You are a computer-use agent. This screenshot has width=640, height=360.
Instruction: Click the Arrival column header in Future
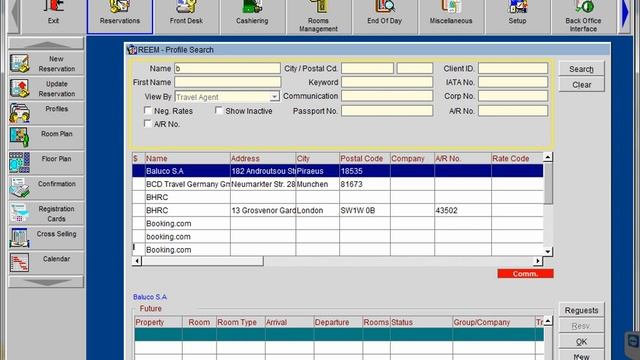pyautogui.click(x=289, y=322)
